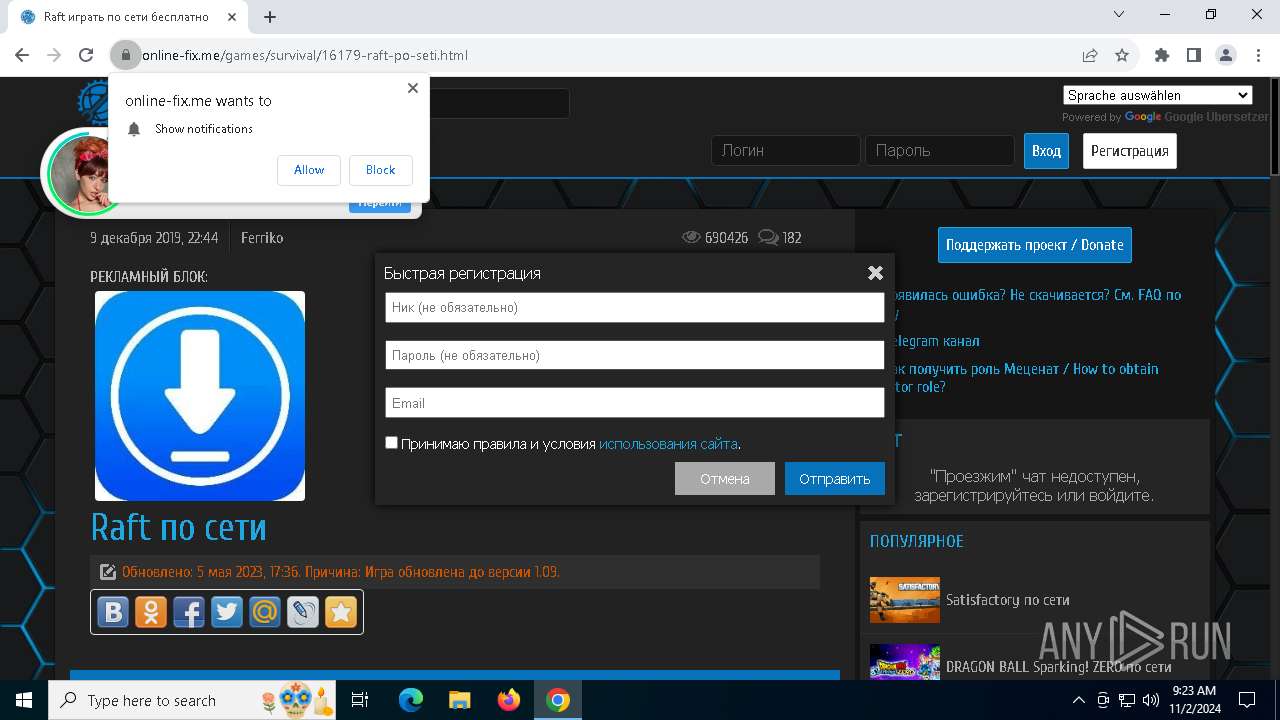Open a new browser tab
Screen dimensions: 1280x720
(270, 17)
